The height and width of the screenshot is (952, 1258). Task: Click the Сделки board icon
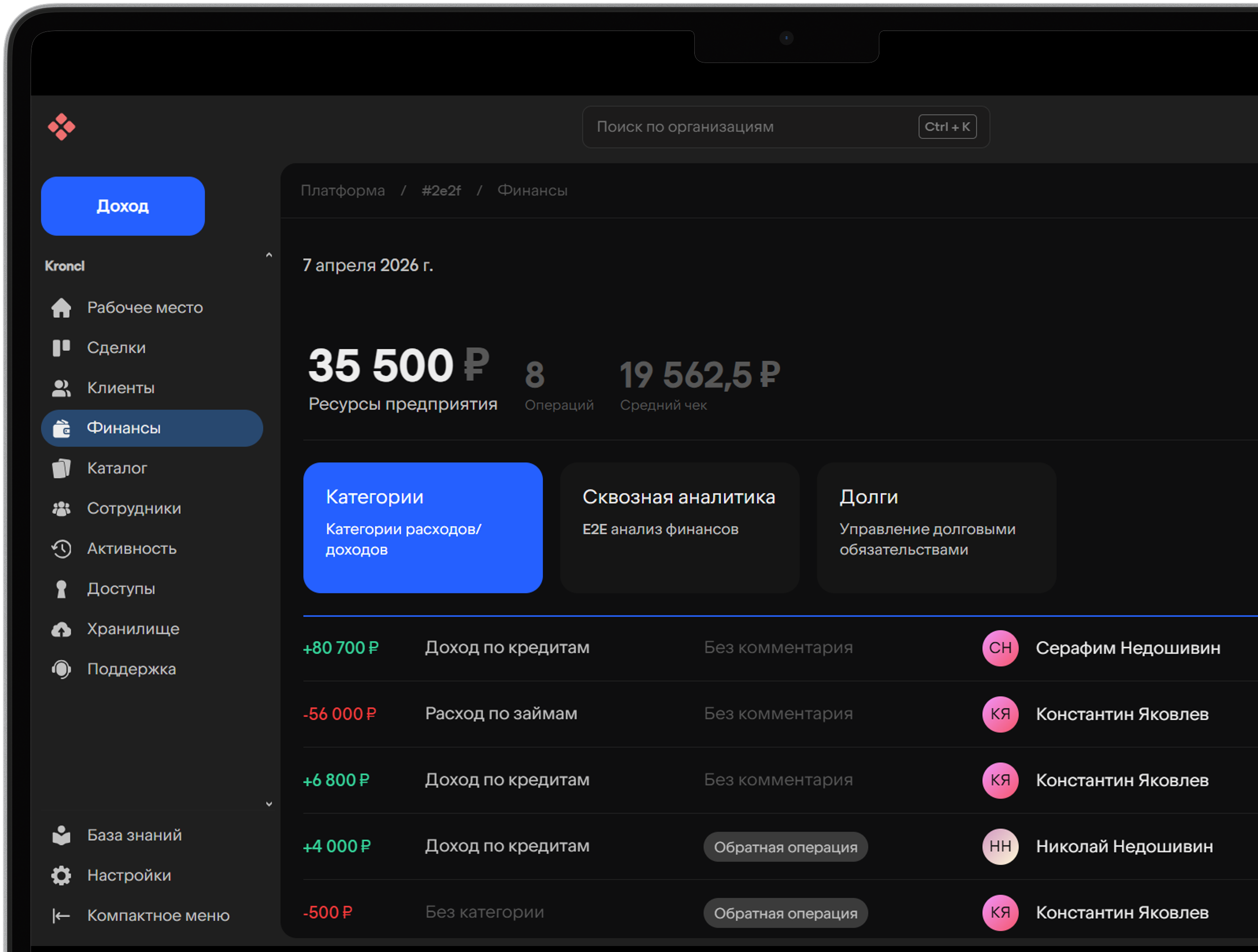(62, 347)
